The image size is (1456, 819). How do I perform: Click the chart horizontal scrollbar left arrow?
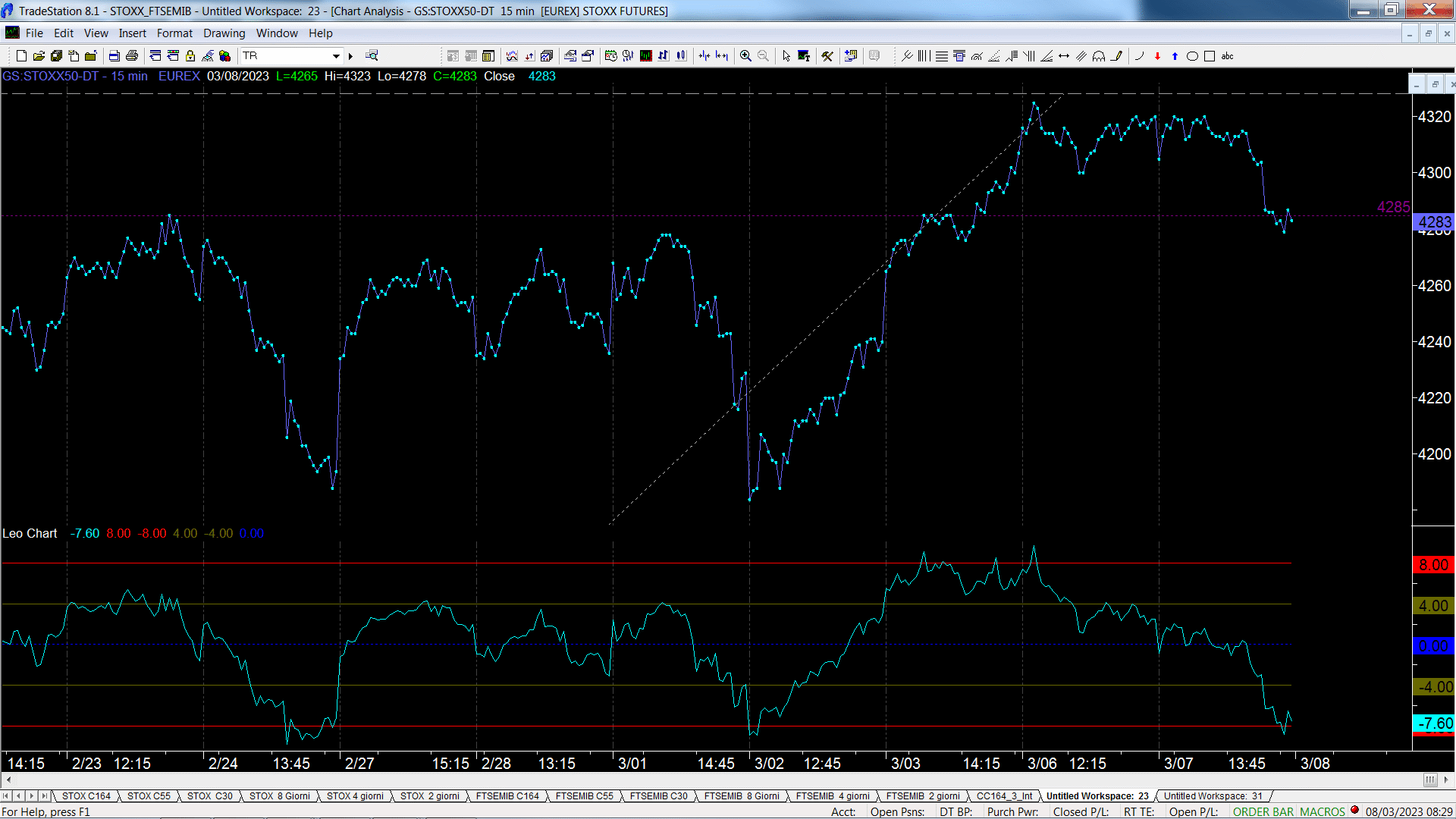[8, 780]
